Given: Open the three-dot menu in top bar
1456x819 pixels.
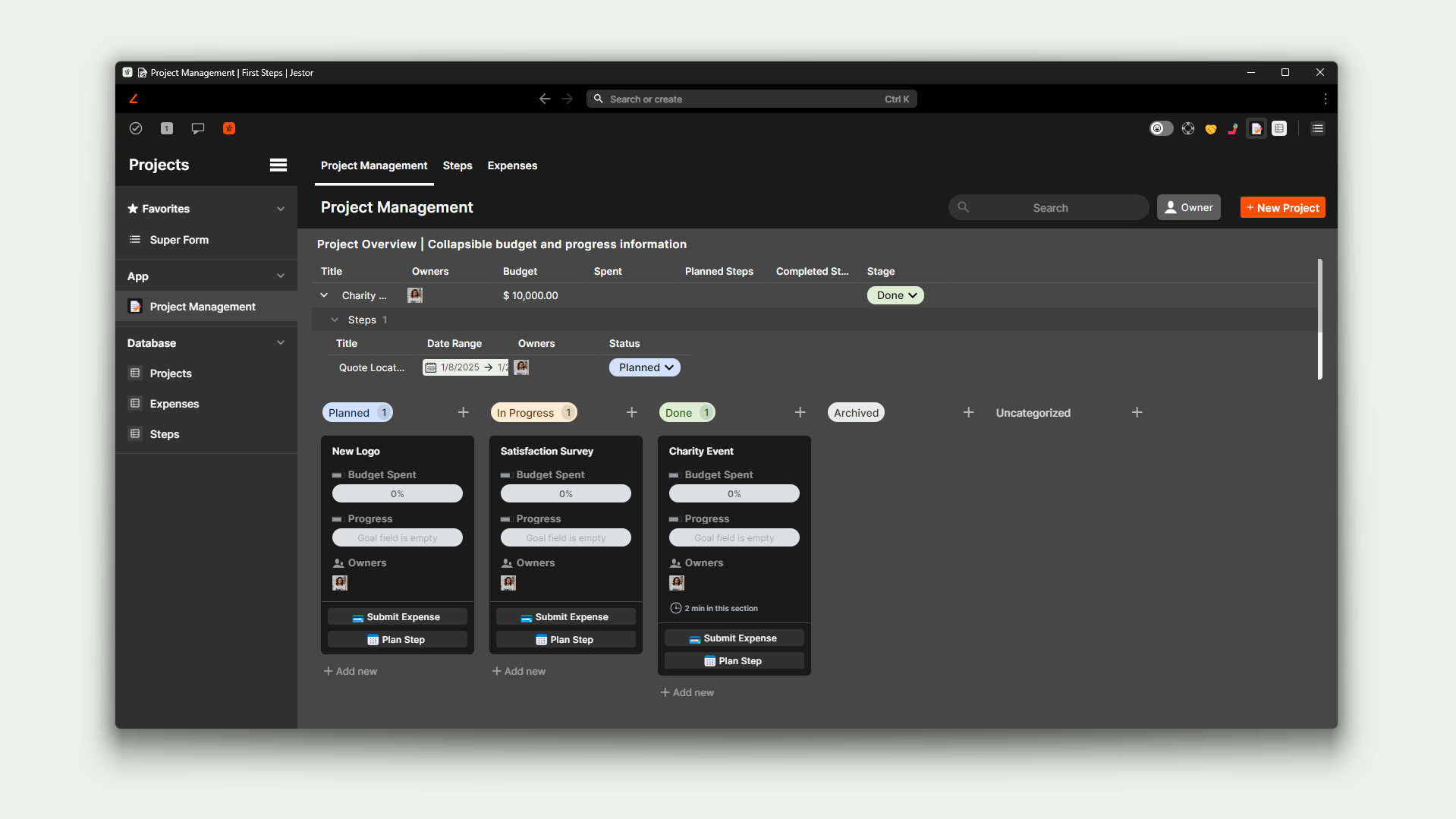Looking at the screenshot, I should click(x=1325, y=99).
